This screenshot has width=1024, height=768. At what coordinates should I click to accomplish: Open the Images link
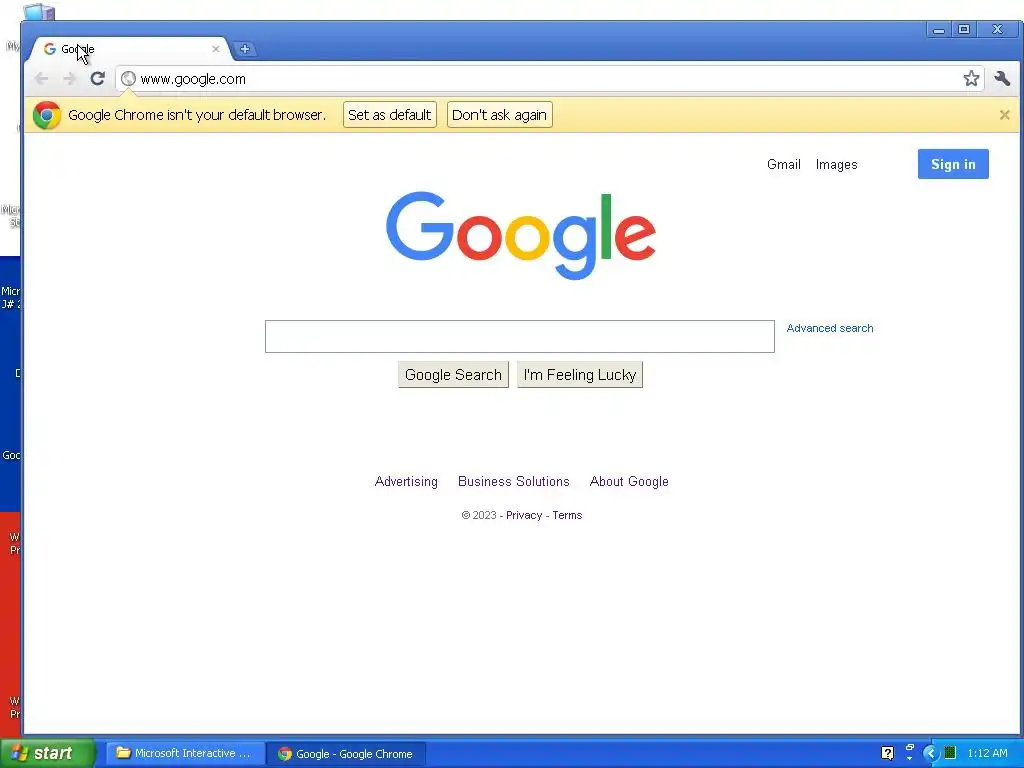[837, 165]
